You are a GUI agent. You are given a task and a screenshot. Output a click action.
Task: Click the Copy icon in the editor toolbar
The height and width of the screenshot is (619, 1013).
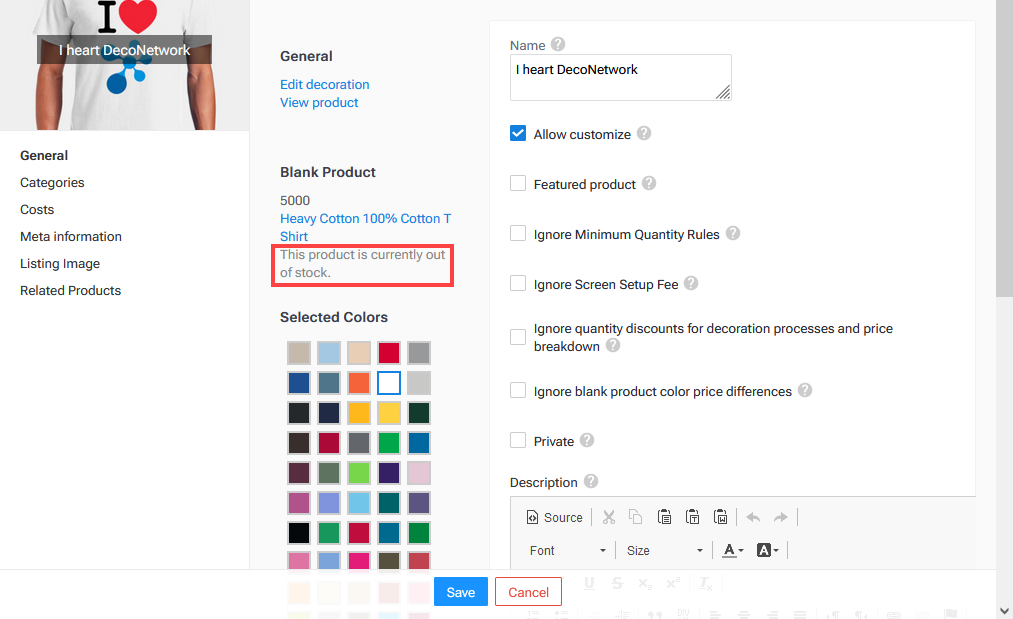(x=636, y=517)
